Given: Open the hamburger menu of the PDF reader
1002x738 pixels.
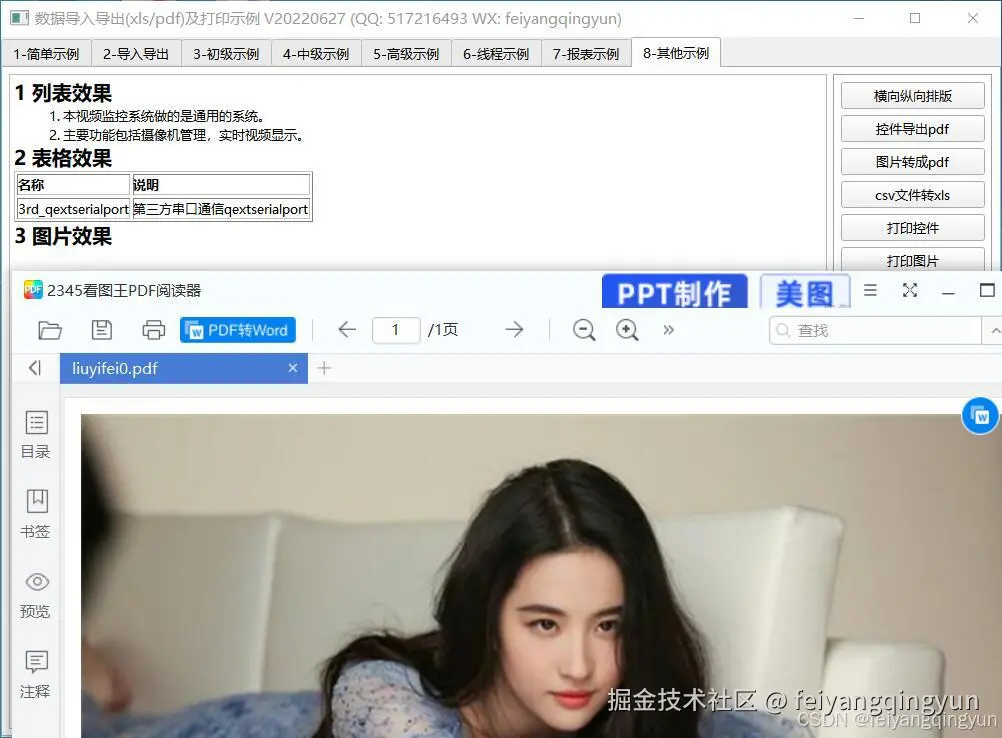Looking at the screenshot, I should (870, 290).
